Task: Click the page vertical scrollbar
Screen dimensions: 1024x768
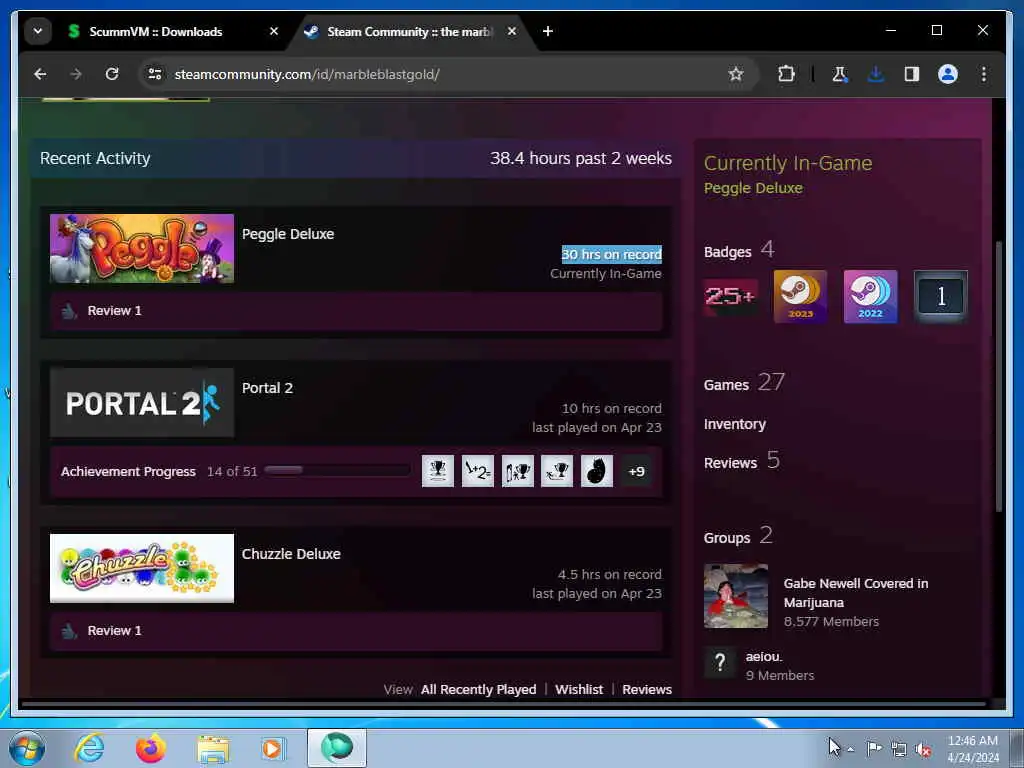Action: [999, 376]
